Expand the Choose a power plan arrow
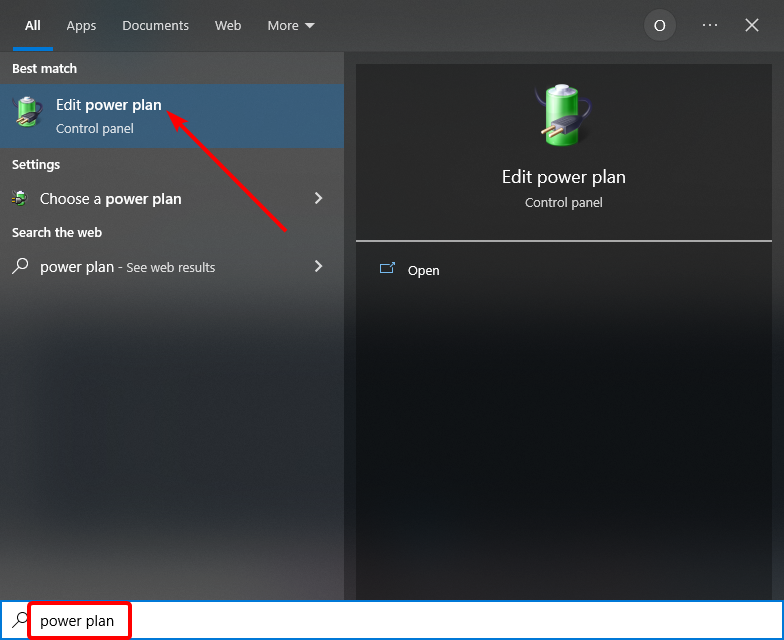The image size is (784, 640). (x=318, y=198)
